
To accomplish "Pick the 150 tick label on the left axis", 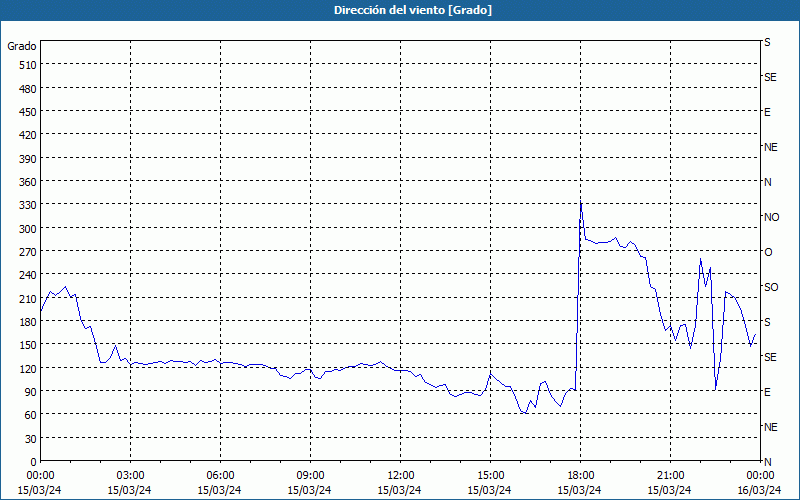I will click(x=28, y=345).
